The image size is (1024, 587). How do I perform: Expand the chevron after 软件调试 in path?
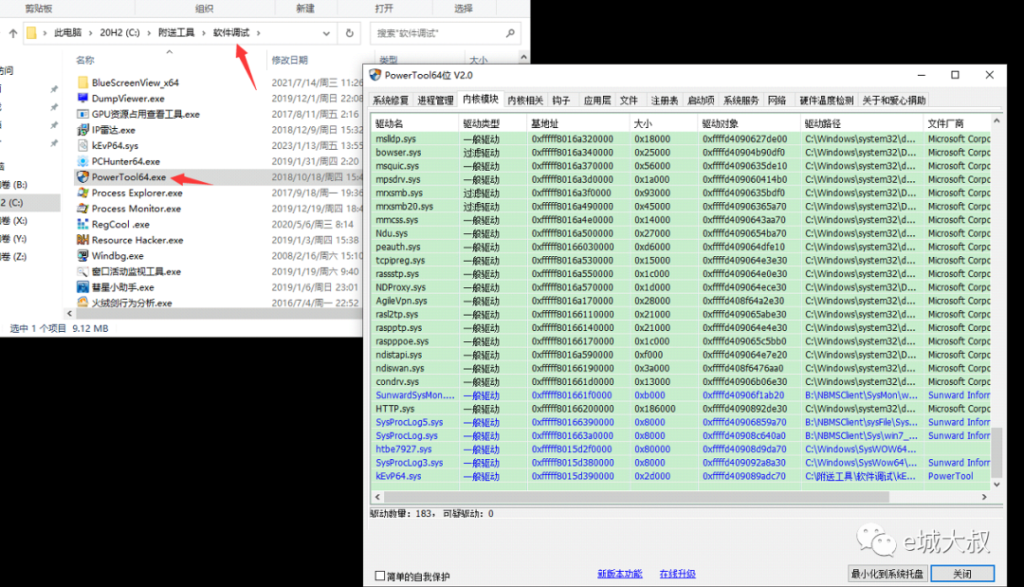click(x=259, y=33)
